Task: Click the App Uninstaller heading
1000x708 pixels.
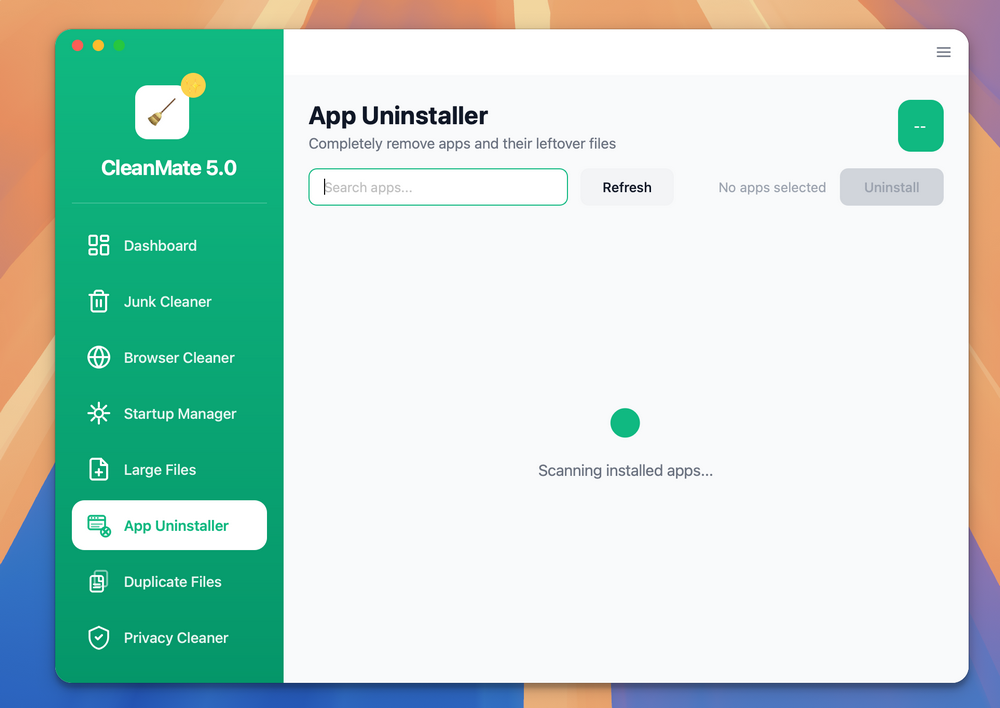Action: point(398,116)
